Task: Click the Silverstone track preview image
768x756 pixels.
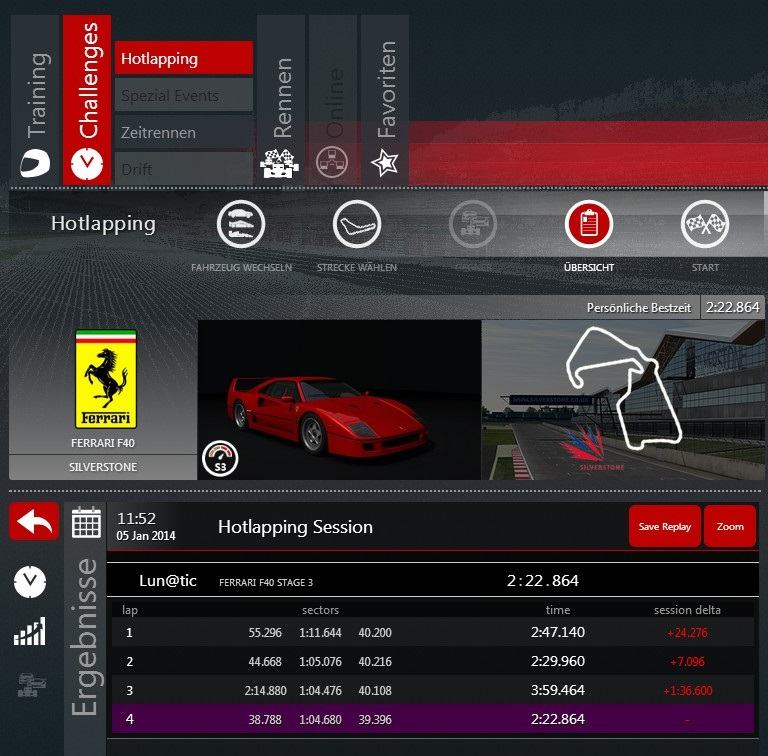Action: coord(623,400)
